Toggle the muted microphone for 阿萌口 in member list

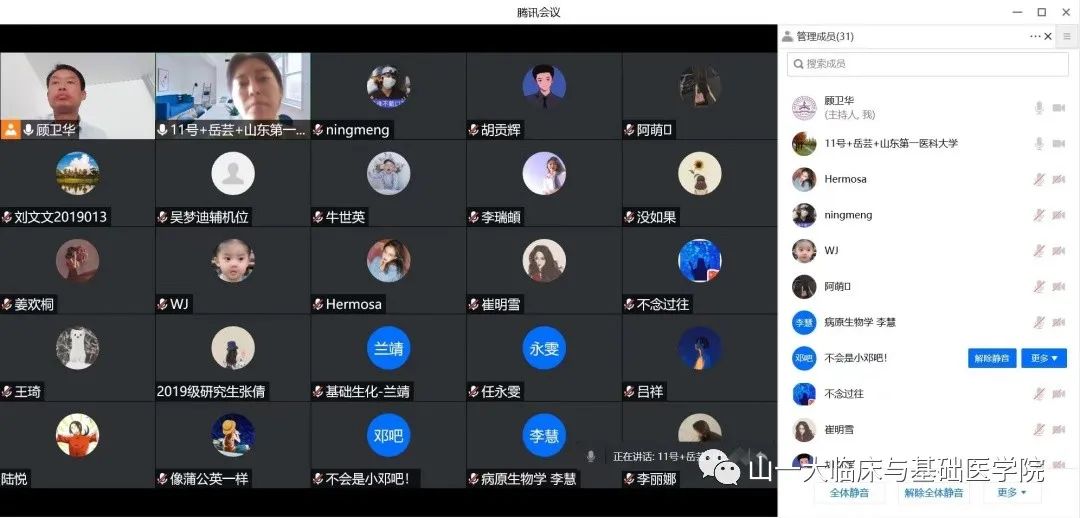click(x=1039, y=287)
